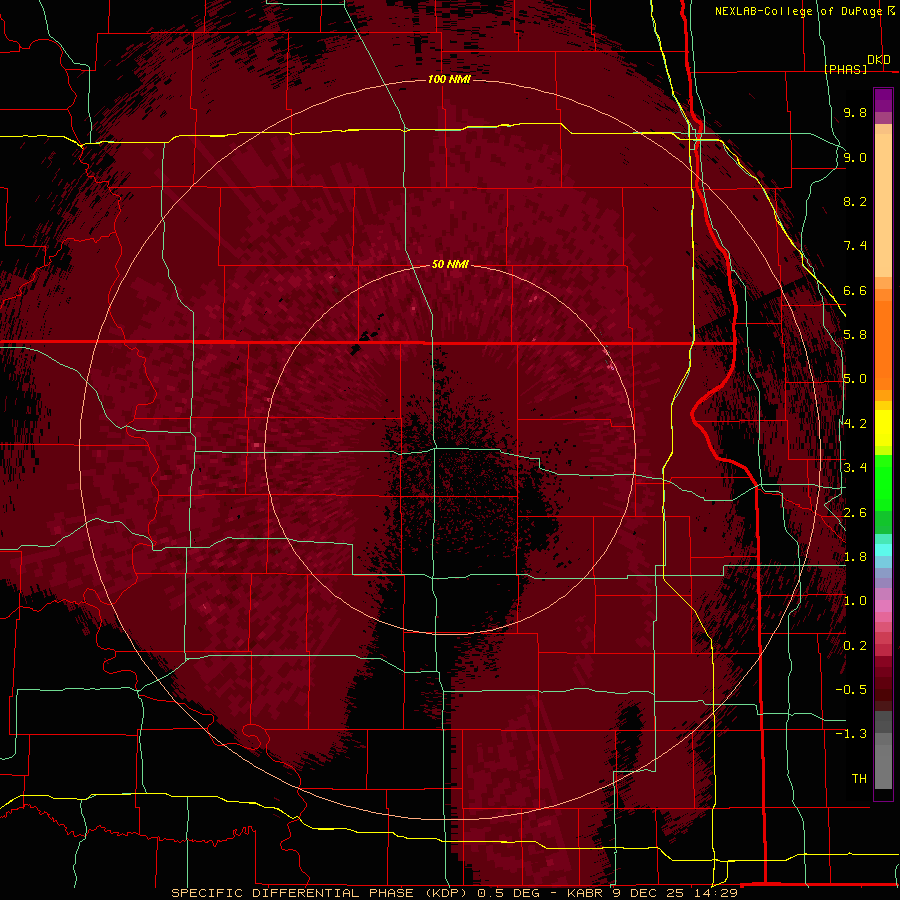Click the -1.3 value on the color scale
Image resolution: width=900 pixels, height=900 pixels.
tap(851, 734)
